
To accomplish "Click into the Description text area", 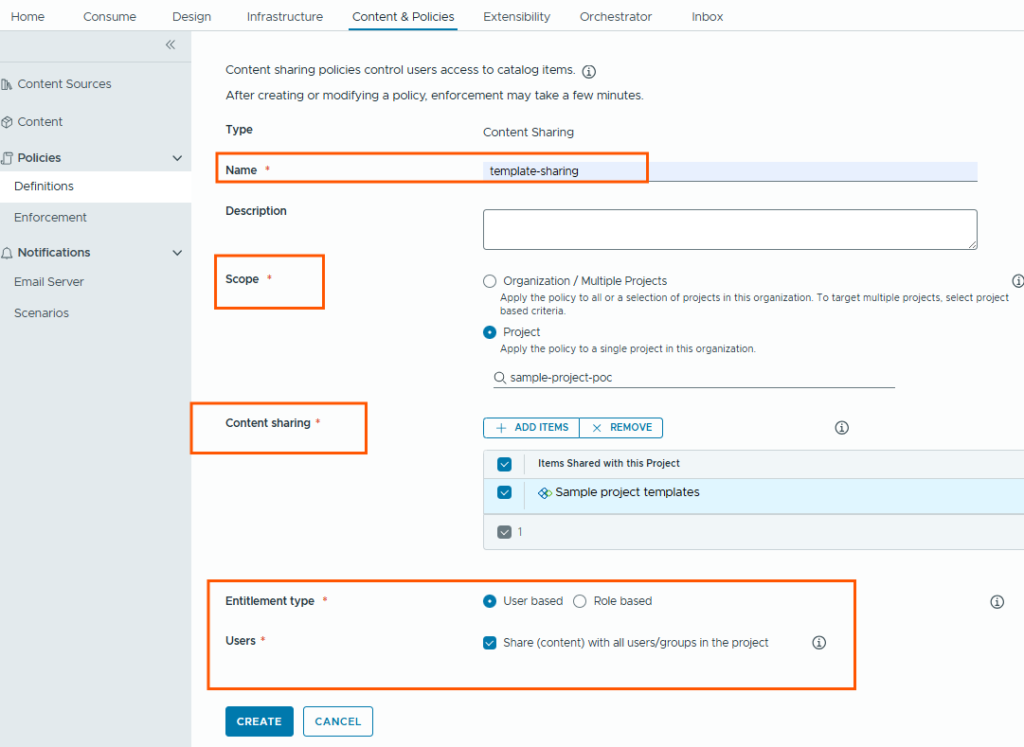I will [x=729, y=229].
